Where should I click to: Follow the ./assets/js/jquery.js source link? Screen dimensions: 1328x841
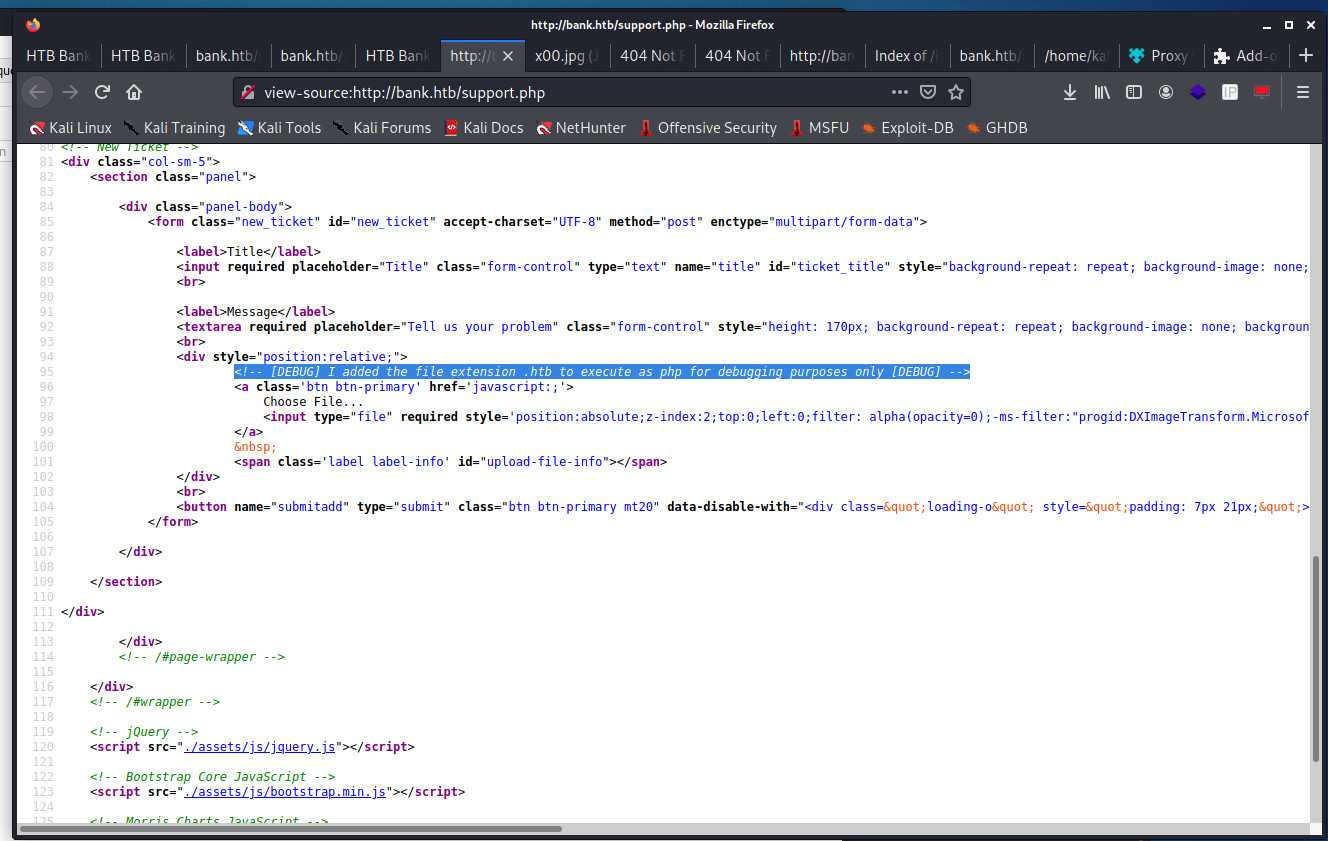[x=260, y=747]
